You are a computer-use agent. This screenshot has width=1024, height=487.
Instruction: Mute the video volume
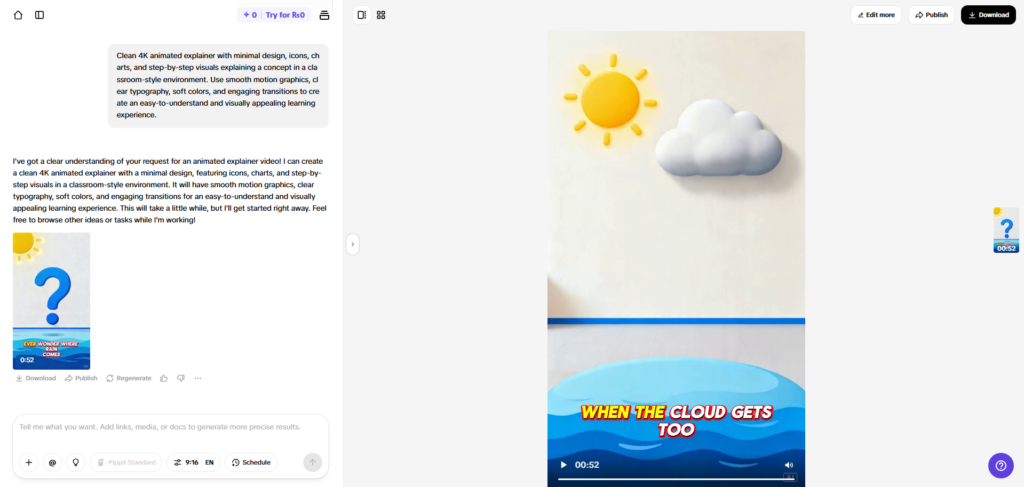point(789,465)
